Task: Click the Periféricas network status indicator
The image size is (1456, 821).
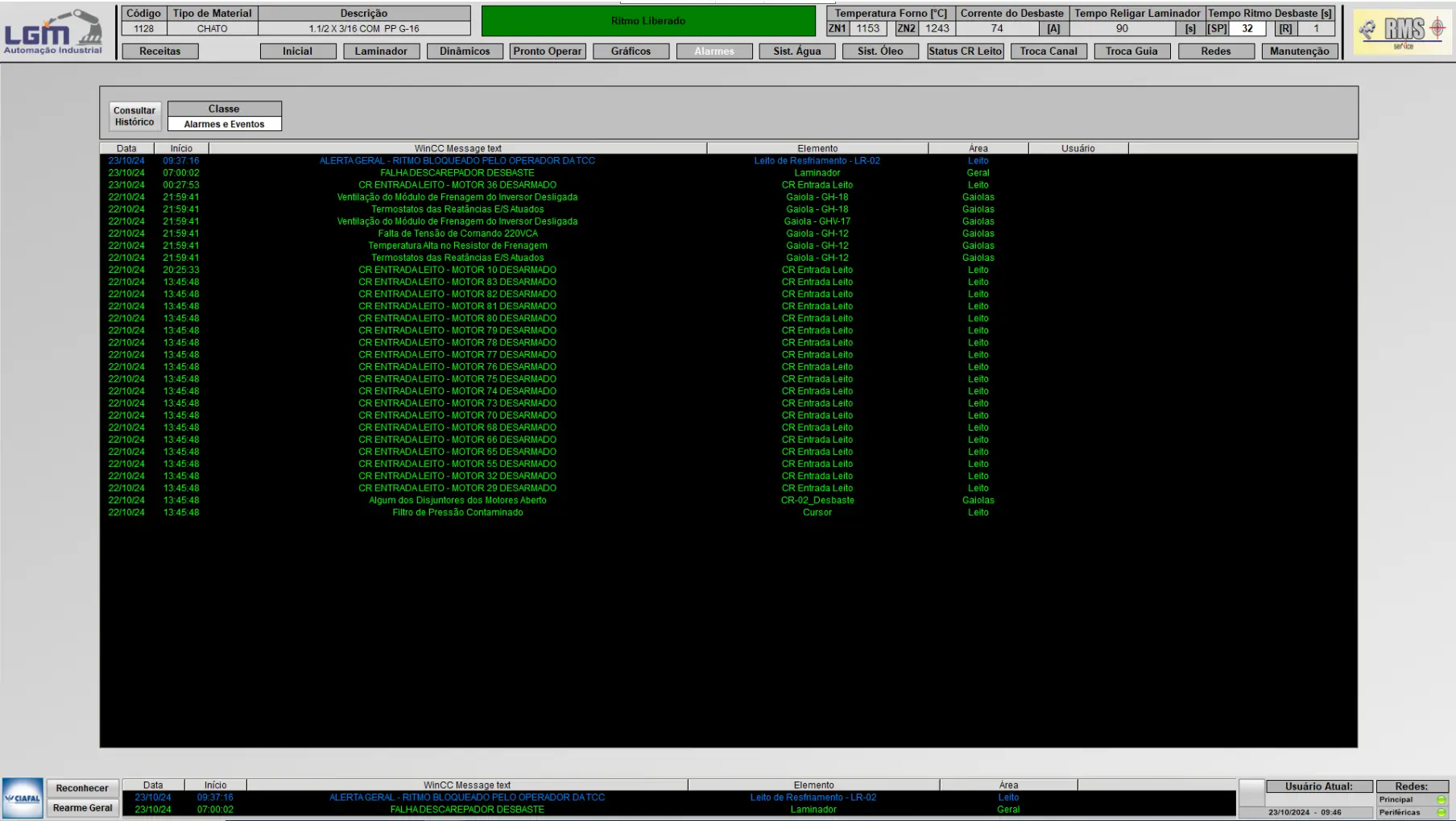Action: click(x=1441, y=812)
